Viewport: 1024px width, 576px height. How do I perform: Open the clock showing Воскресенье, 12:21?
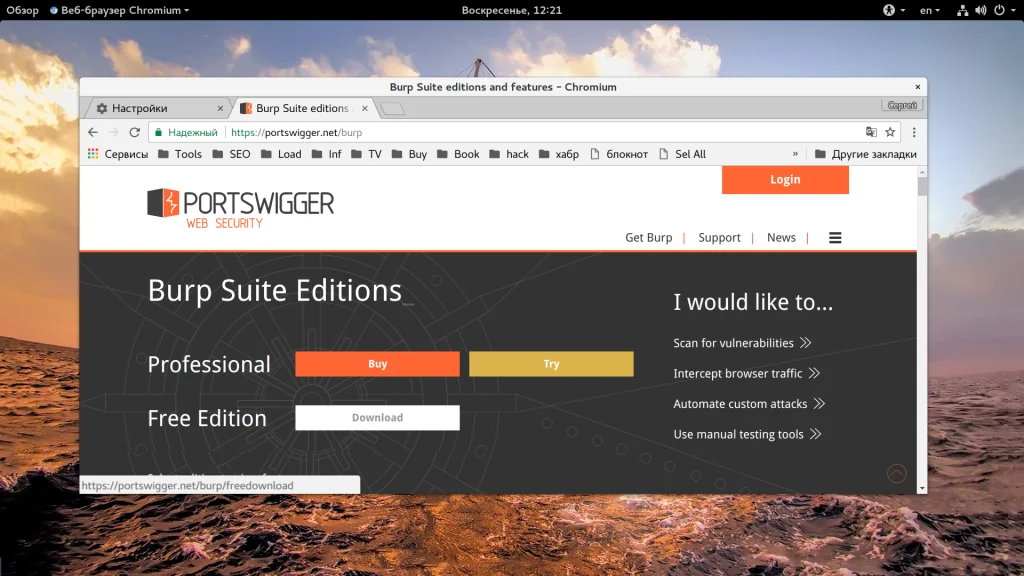tap(511, 10)
